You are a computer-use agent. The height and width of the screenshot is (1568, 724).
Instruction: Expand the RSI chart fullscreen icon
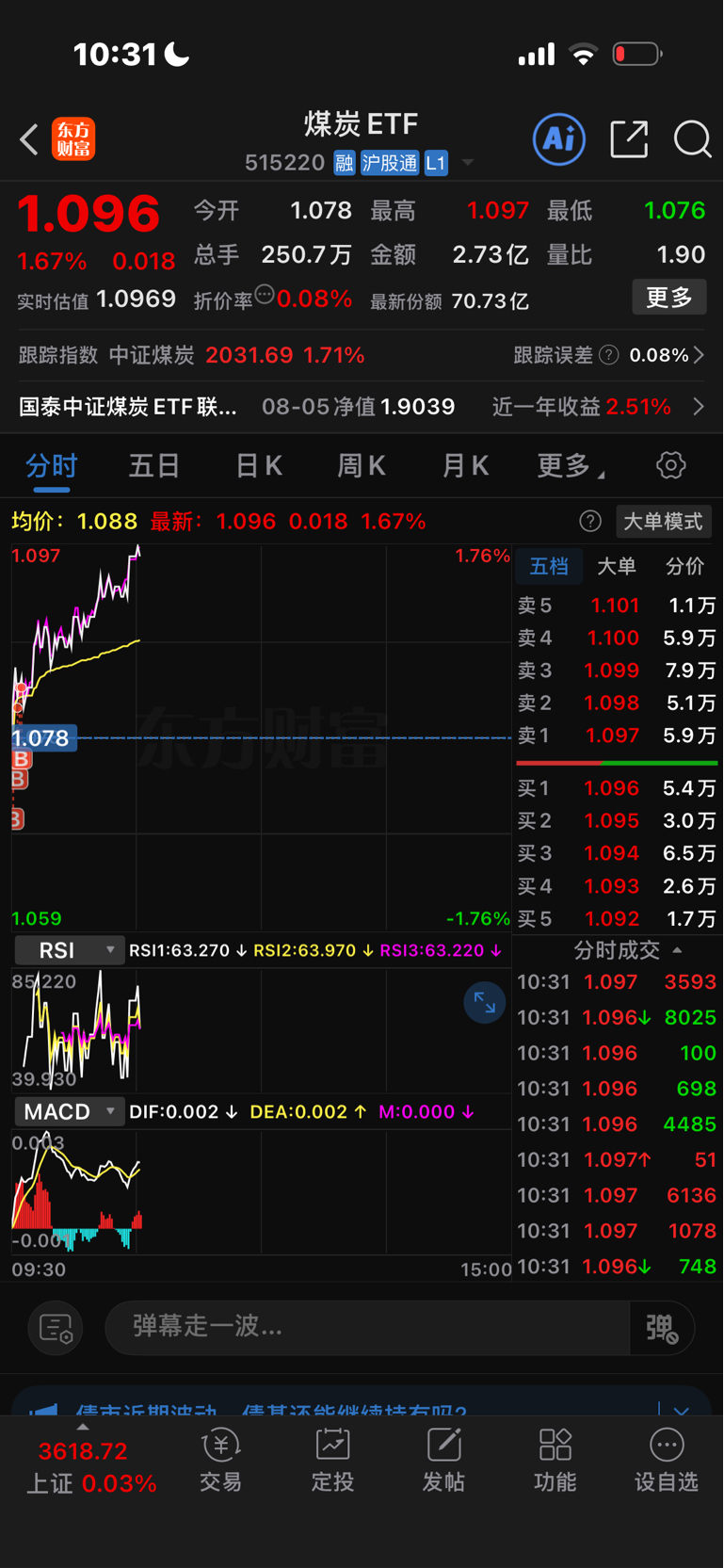tap(485, 1003)
